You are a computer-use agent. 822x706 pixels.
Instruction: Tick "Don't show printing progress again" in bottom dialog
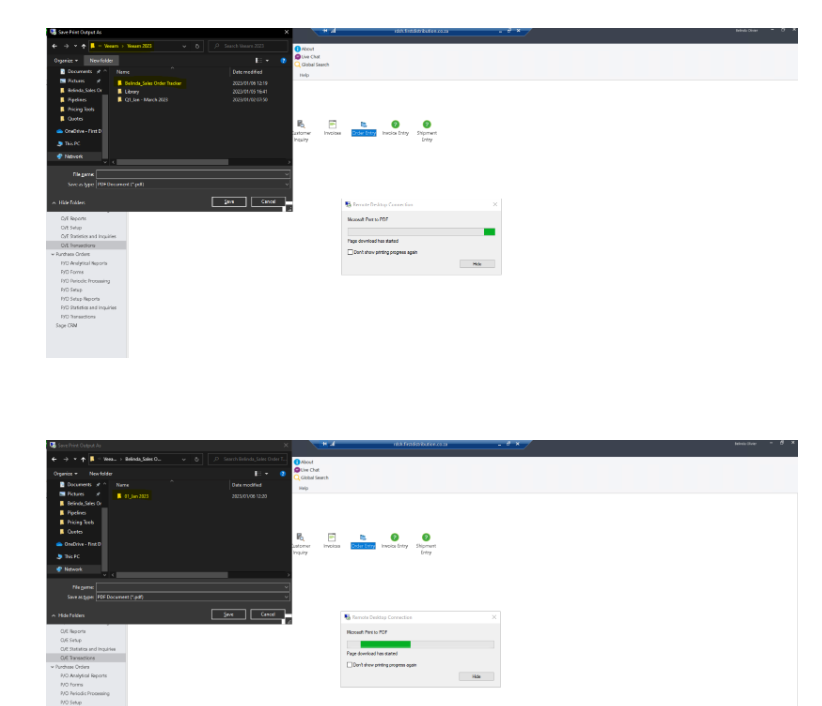pyautogui.click(x=349, y=665)
